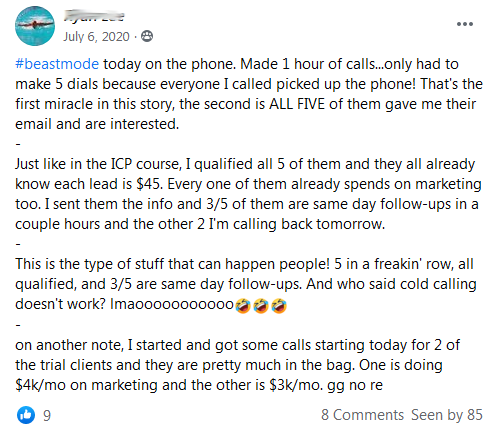Show who is in Seen by 85
The width and height of the screenshot is (497, 430).
point(447,415)
